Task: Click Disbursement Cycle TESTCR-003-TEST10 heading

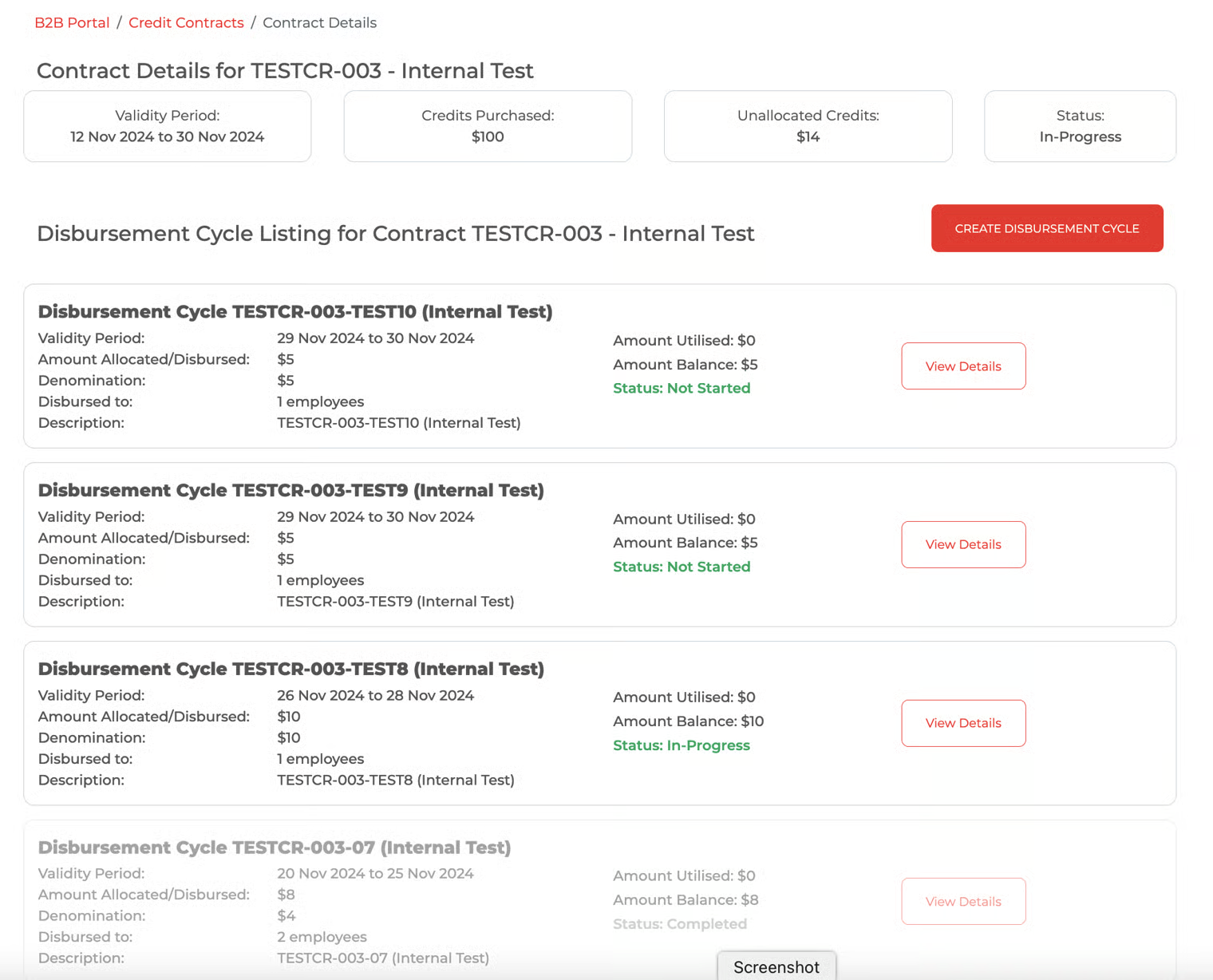Action: [x=295, y=312]
